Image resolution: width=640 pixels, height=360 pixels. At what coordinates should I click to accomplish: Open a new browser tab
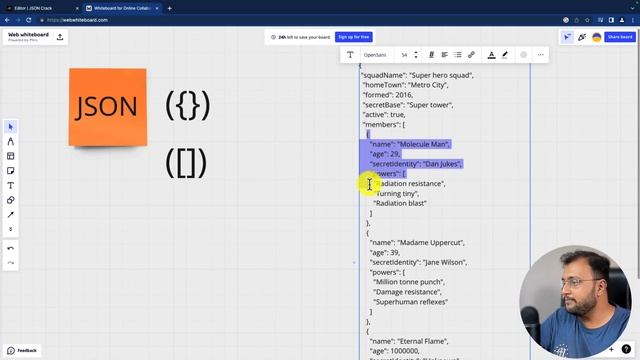click(x=169, y=8)
